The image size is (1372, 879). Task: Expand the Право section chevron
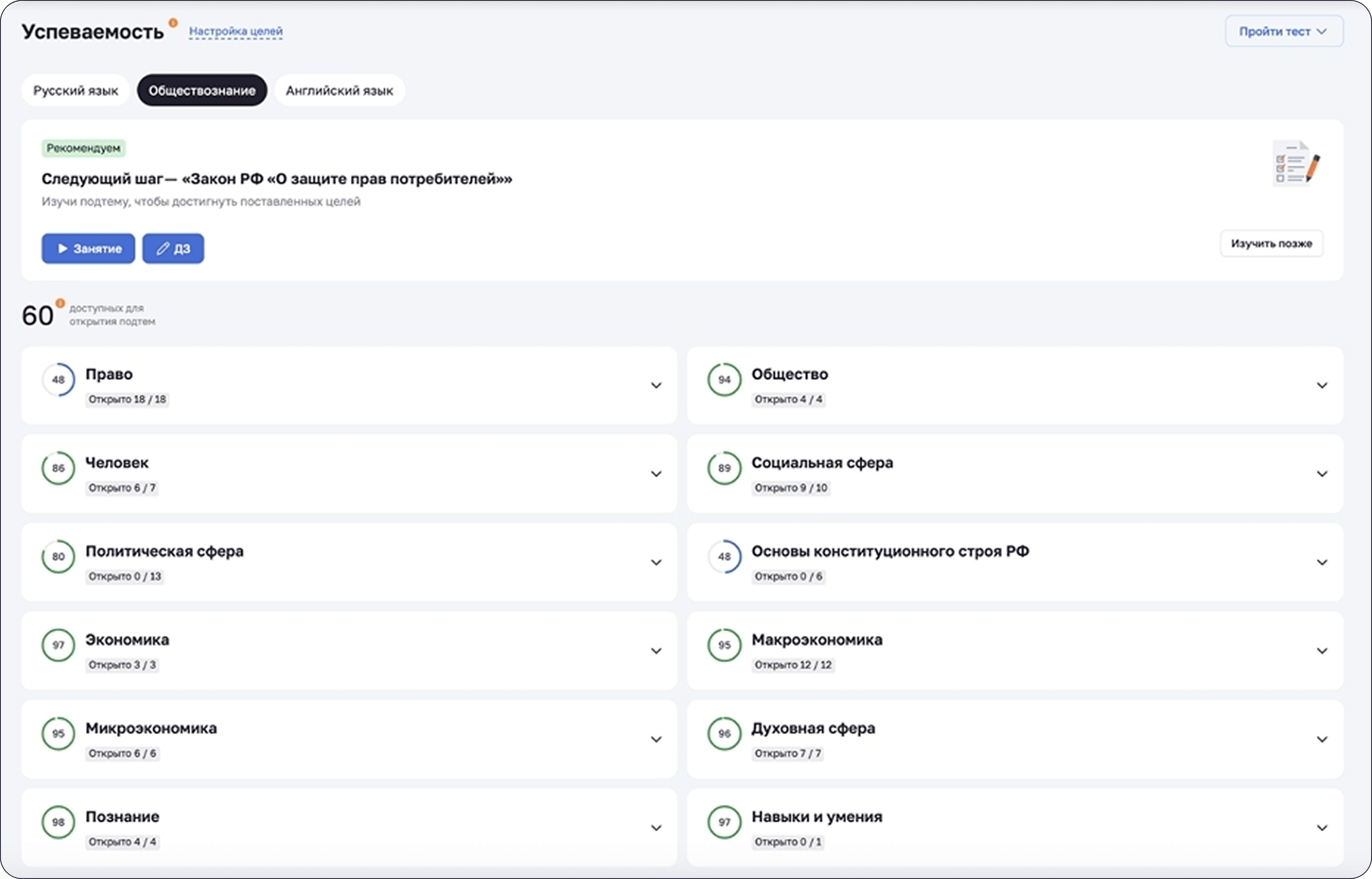656,385
